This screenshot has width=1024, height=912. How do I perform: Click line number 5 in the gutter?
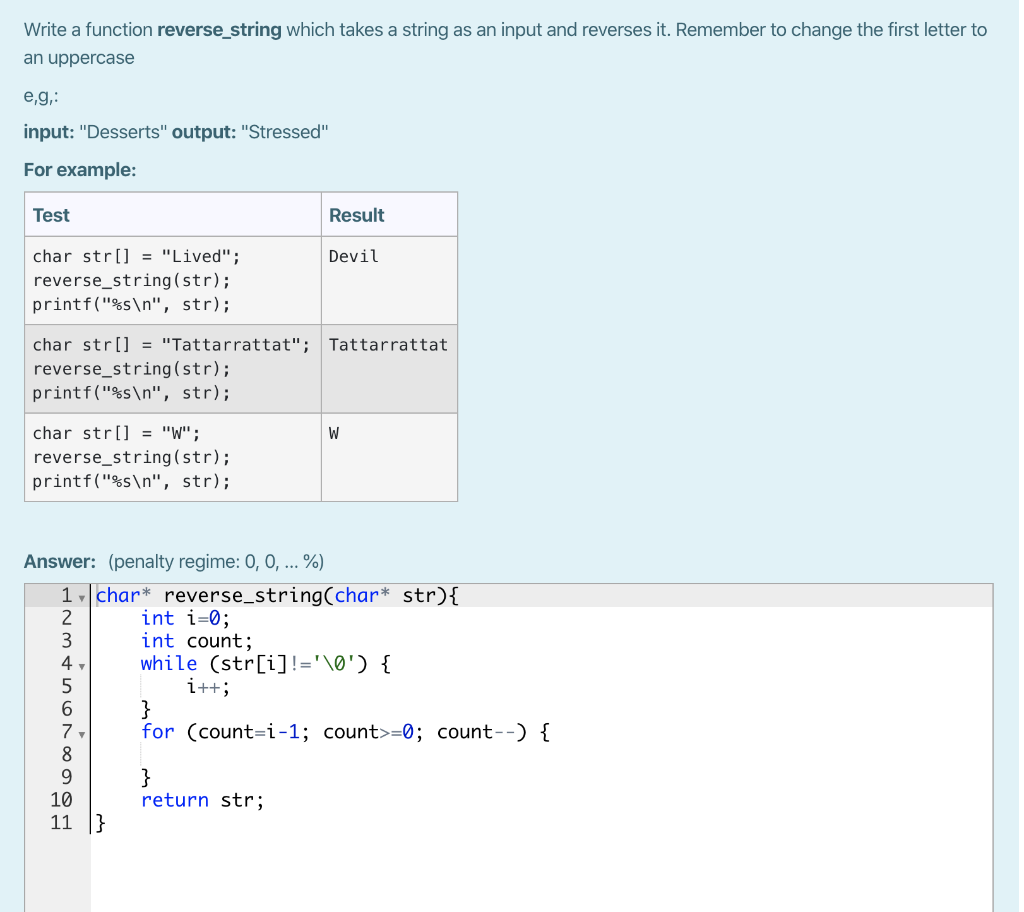point(66,686)
